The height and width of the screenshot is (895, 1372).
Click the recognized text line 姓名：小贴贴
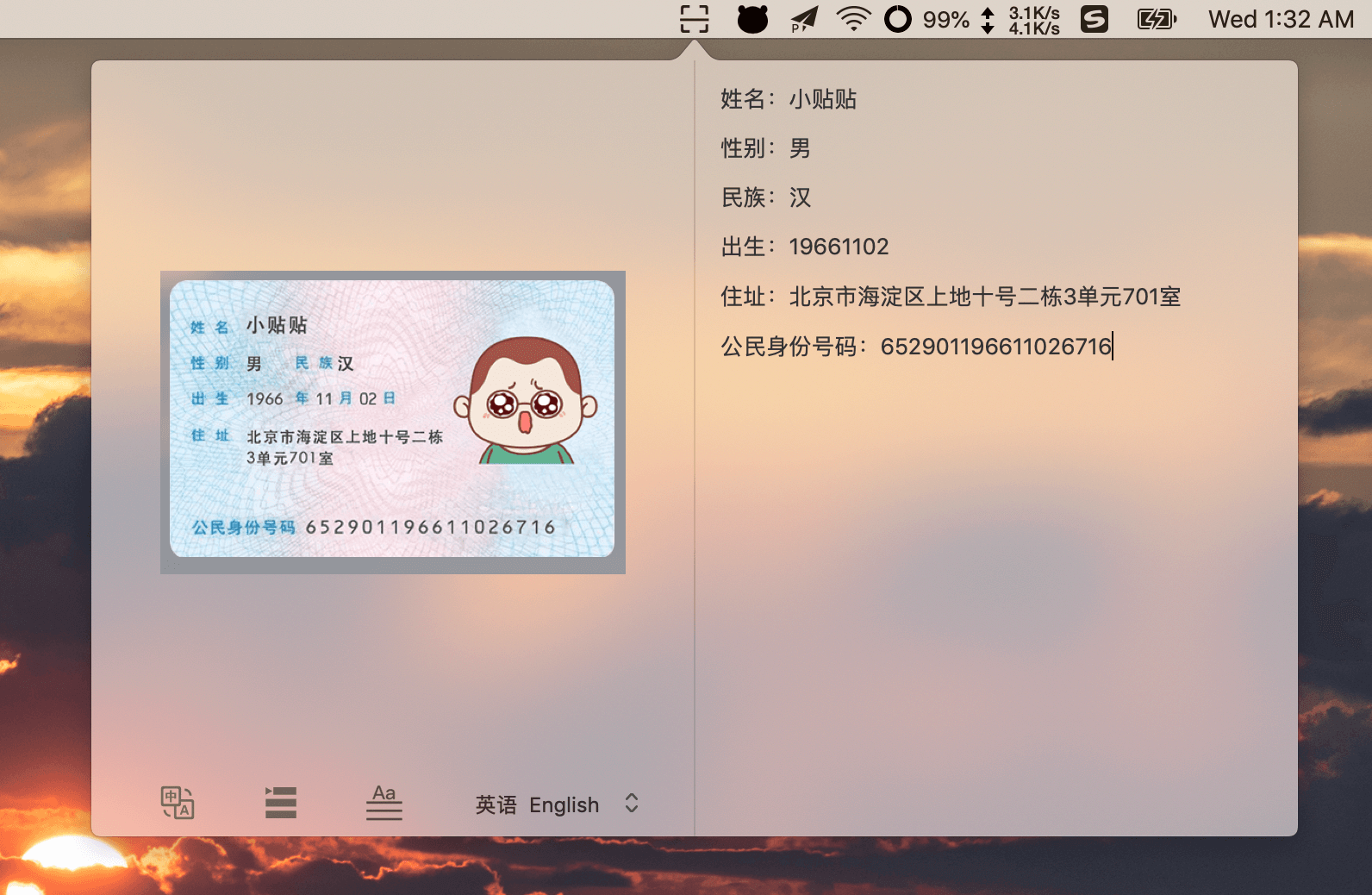tap(789, 99)
